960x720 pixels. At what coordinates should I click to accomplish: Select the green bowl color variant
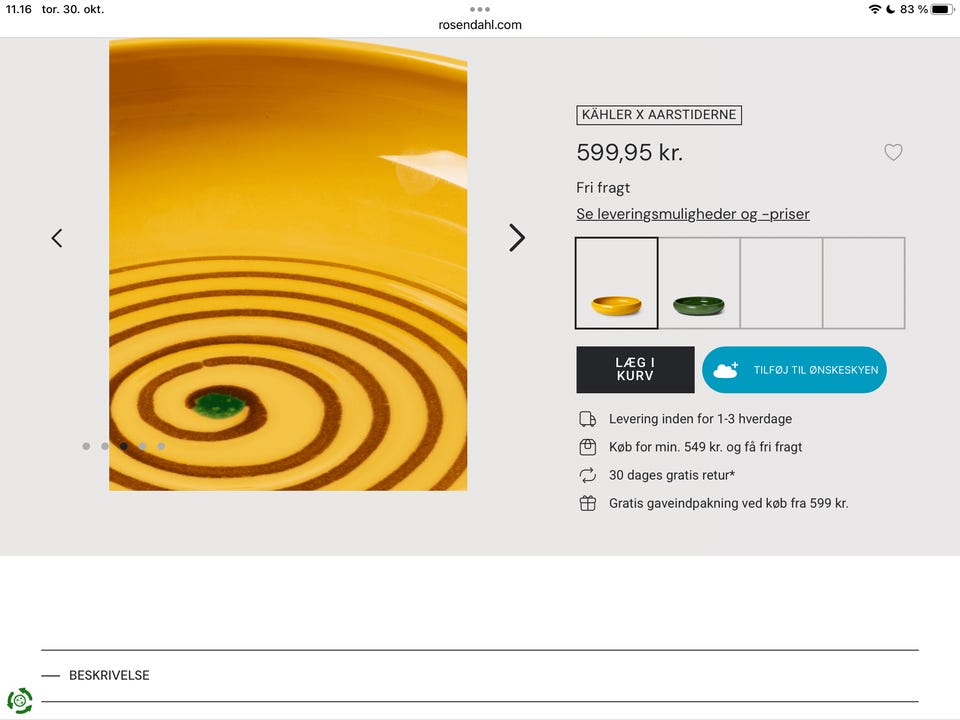[699, 283]
